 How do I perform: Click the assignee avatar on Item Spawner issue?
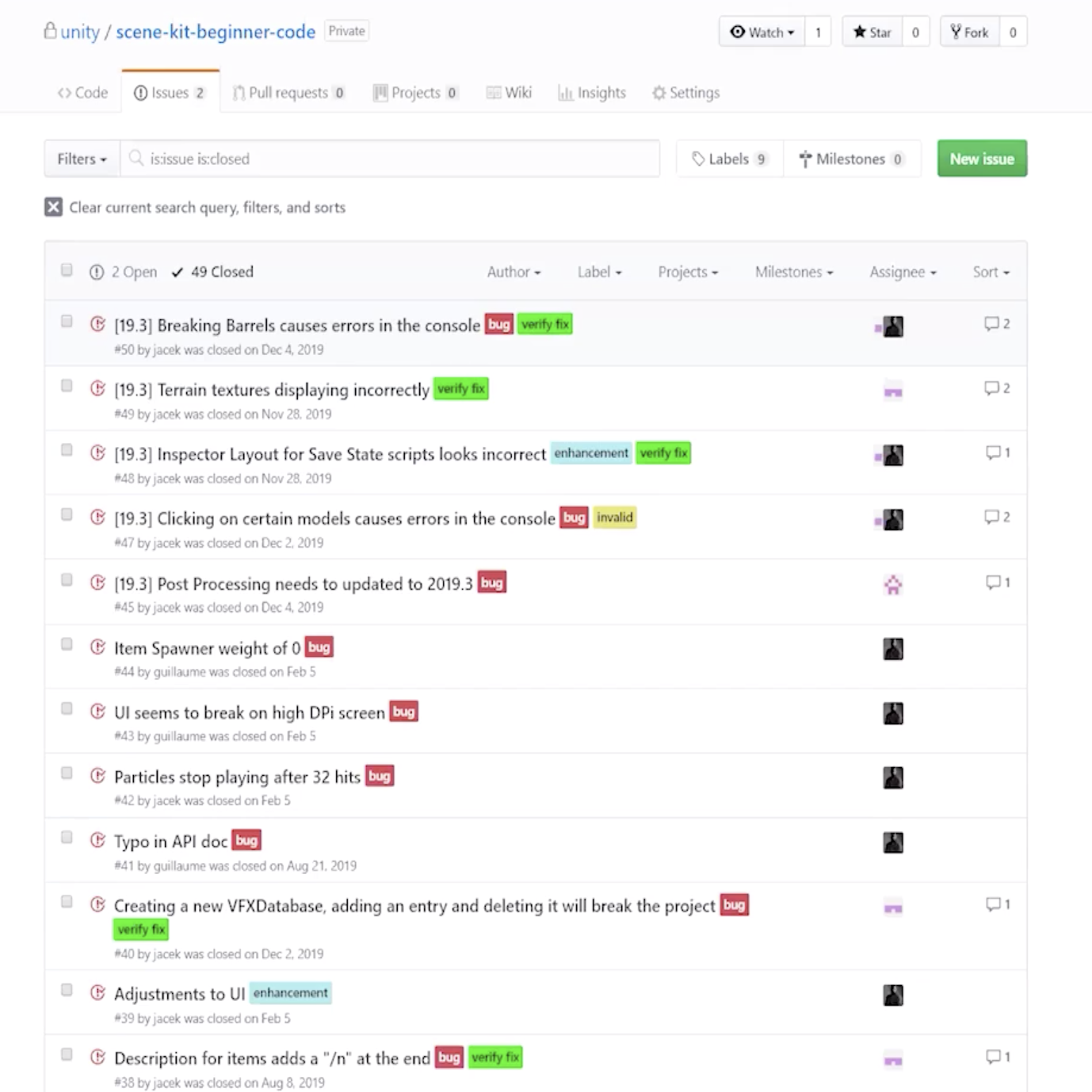893,649
